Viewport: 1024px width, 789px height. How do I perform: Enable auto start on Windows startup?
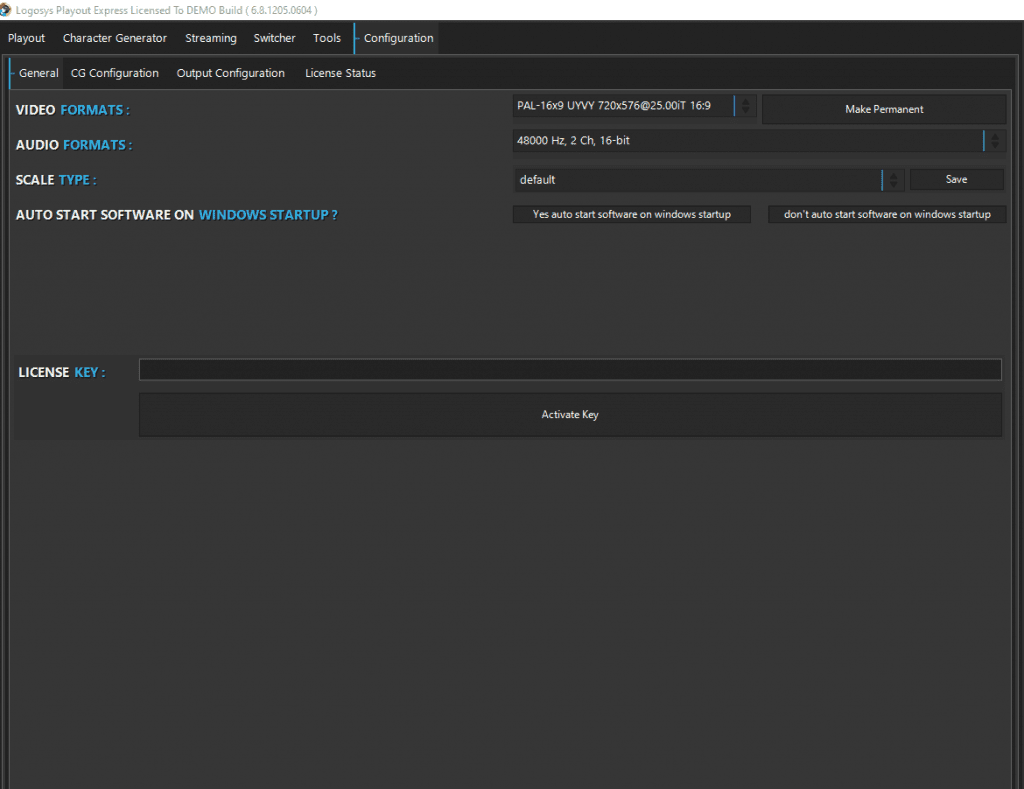pyautogui.click(x=631, y=215)
